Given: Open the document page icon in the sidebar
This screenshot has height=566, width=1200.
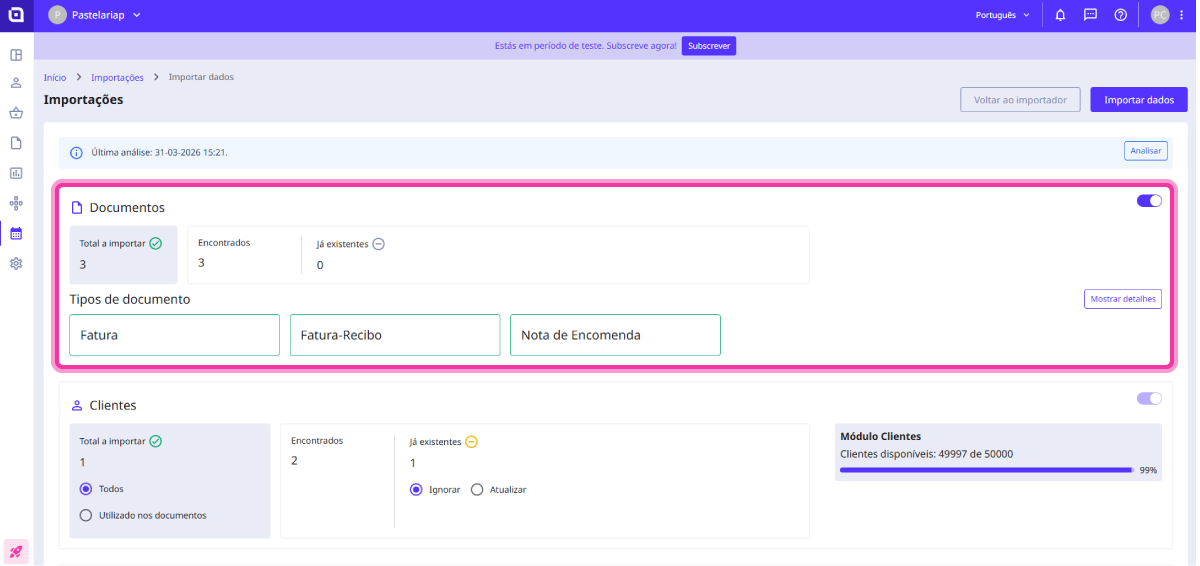Looking at the screenshot, I should 16,143.
